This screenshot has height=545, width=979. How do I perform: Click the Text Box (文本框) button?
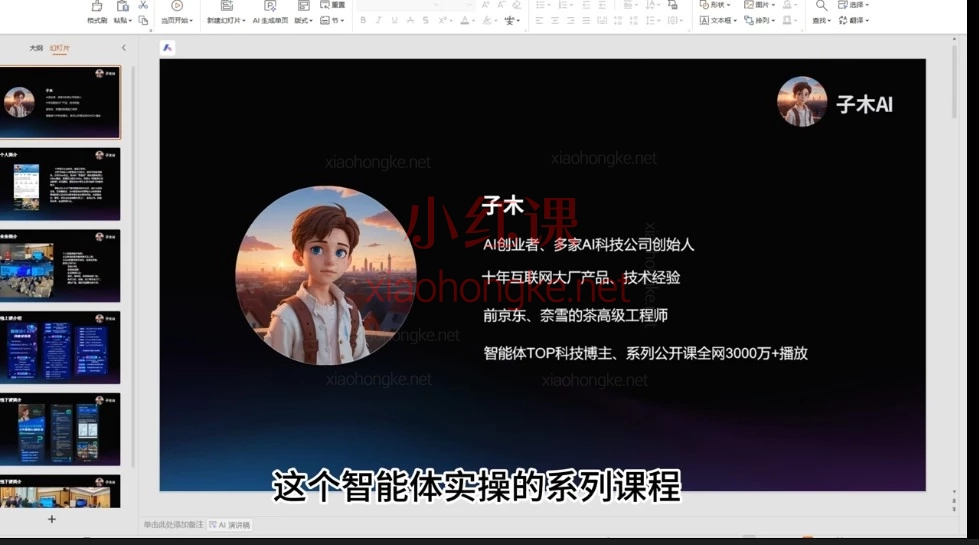(718, 21)
